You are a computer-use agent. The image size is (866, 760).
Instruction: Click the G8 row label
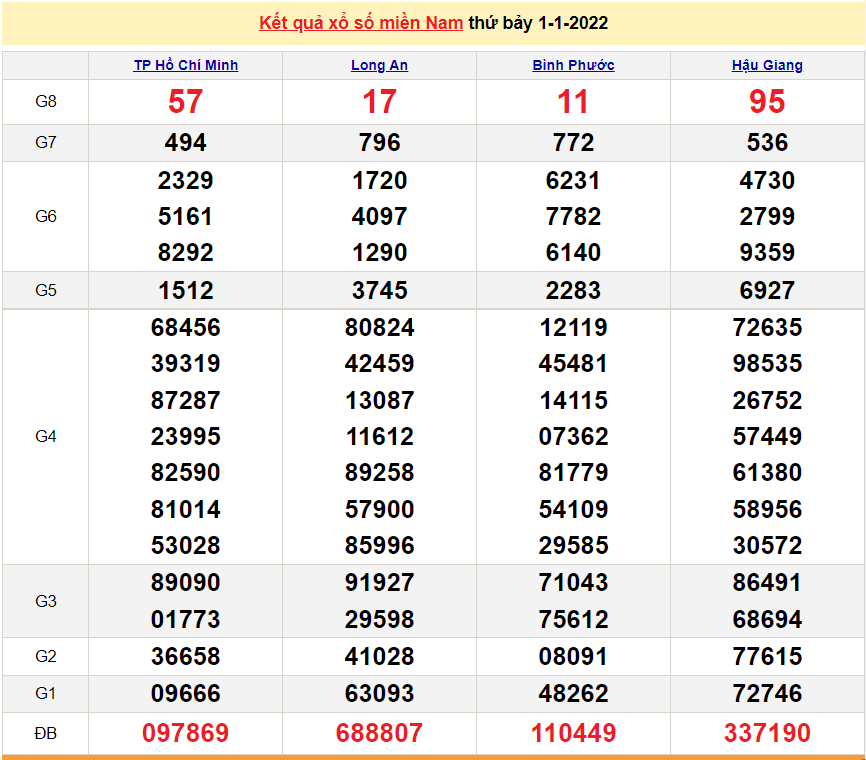tap(46, 102)
